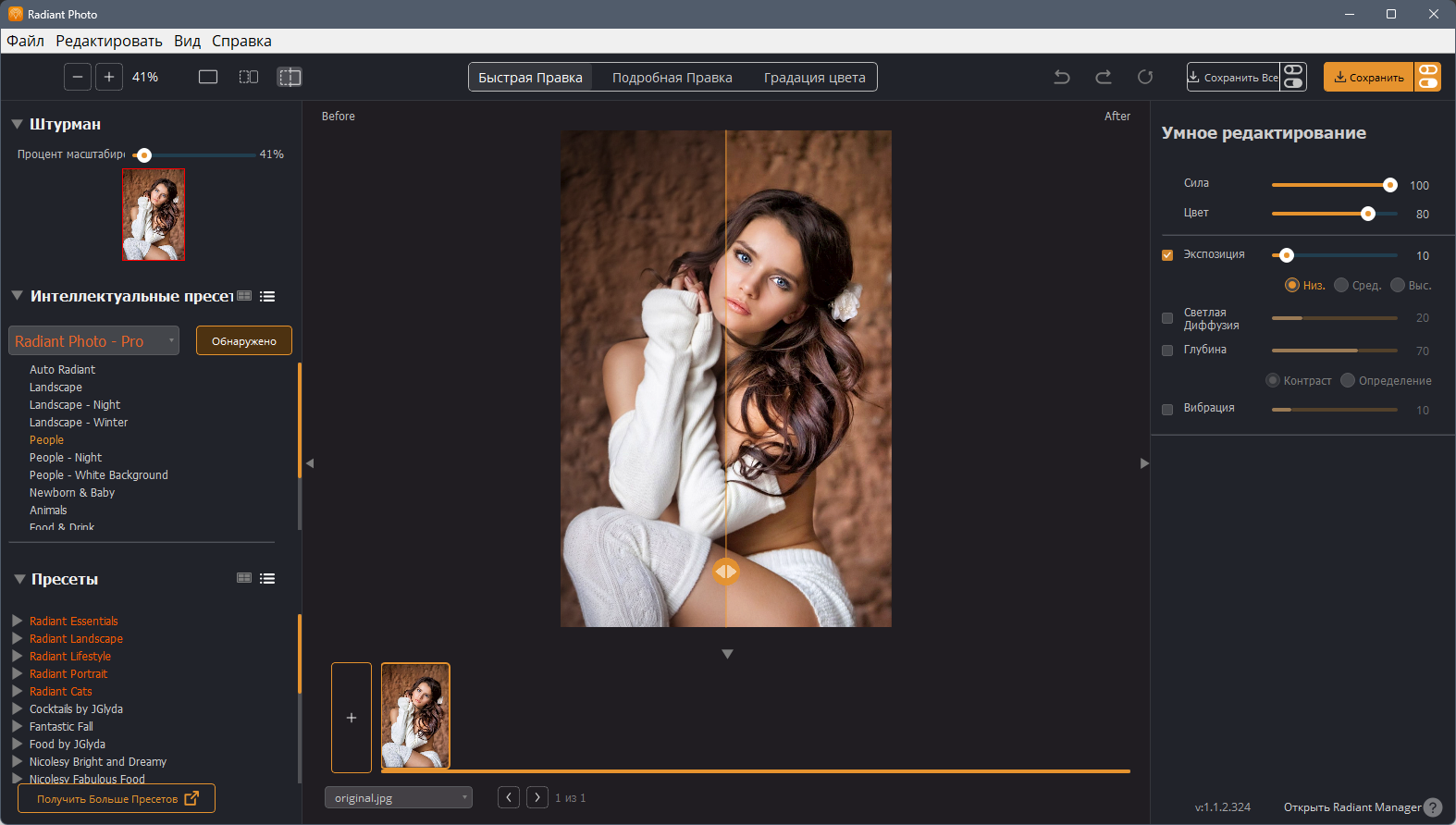1456x825 pixels.
Task: Open the Редактировать menu
Action: pyautogui.click(x=108, y=41)
